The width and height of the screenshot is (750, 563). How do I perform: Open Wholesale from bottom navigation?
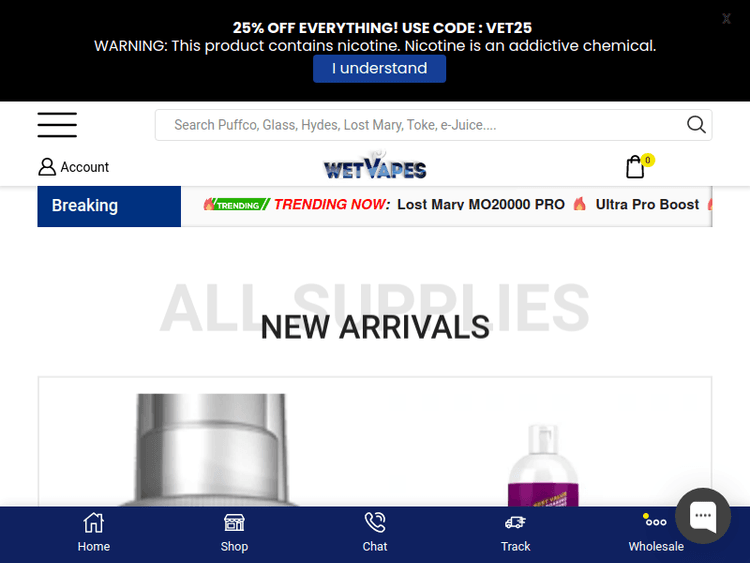656,532
